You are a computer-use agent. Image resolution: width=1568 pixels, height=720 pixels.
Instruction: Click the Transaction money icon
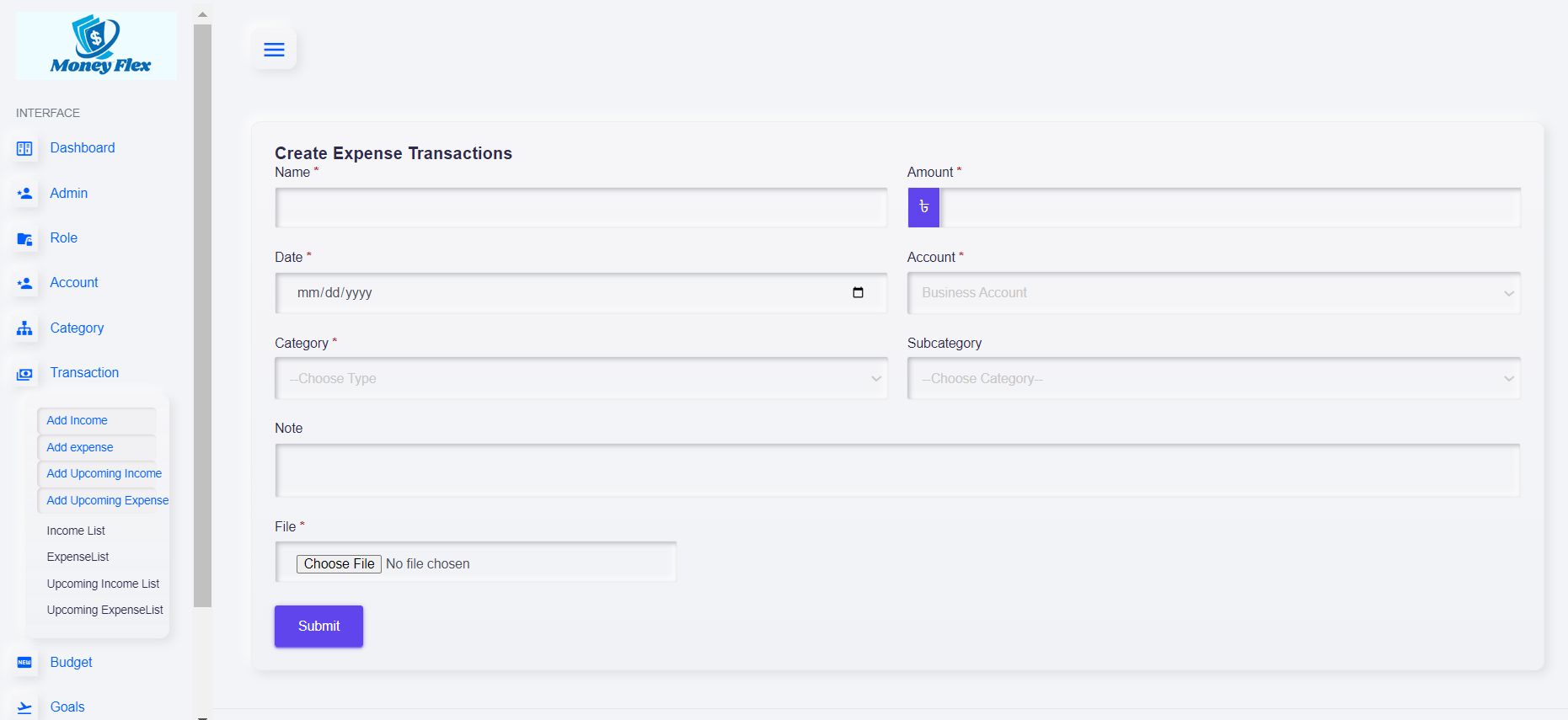(24, 374)
